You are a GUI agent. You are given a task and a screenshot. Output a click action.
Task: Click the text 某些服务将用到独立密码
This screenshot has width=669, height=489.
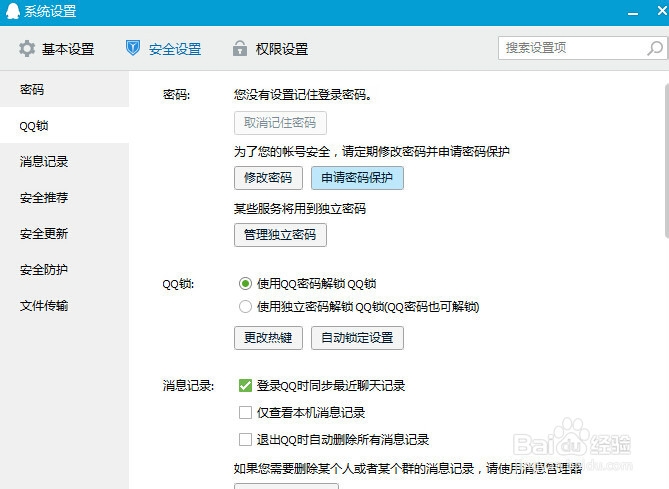(300, 209)
